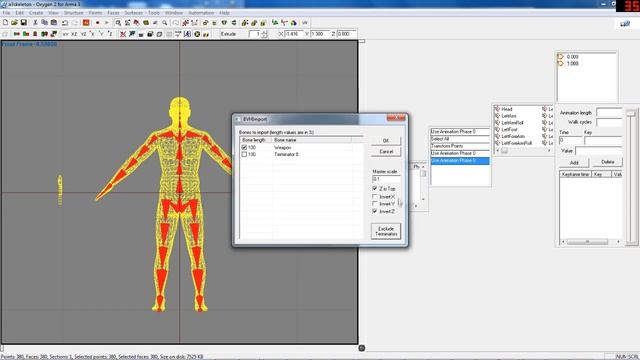This screenshot has width=640, height=360.
Task: Select the Head bone in list
Action: point(507,109)
